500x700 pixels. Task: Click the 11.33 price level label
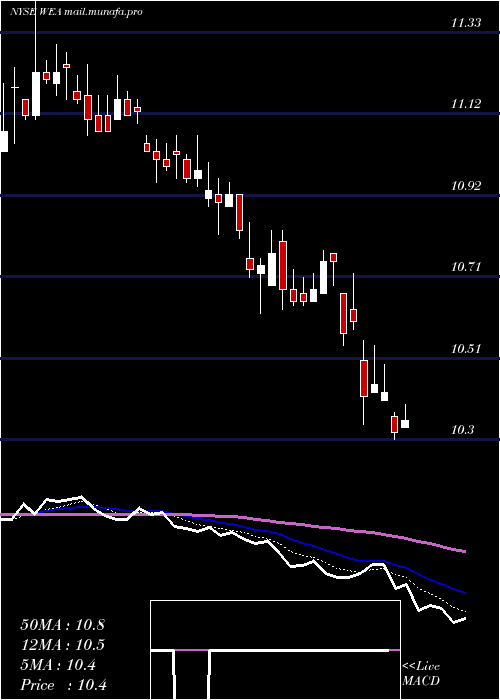pos(466,23)
